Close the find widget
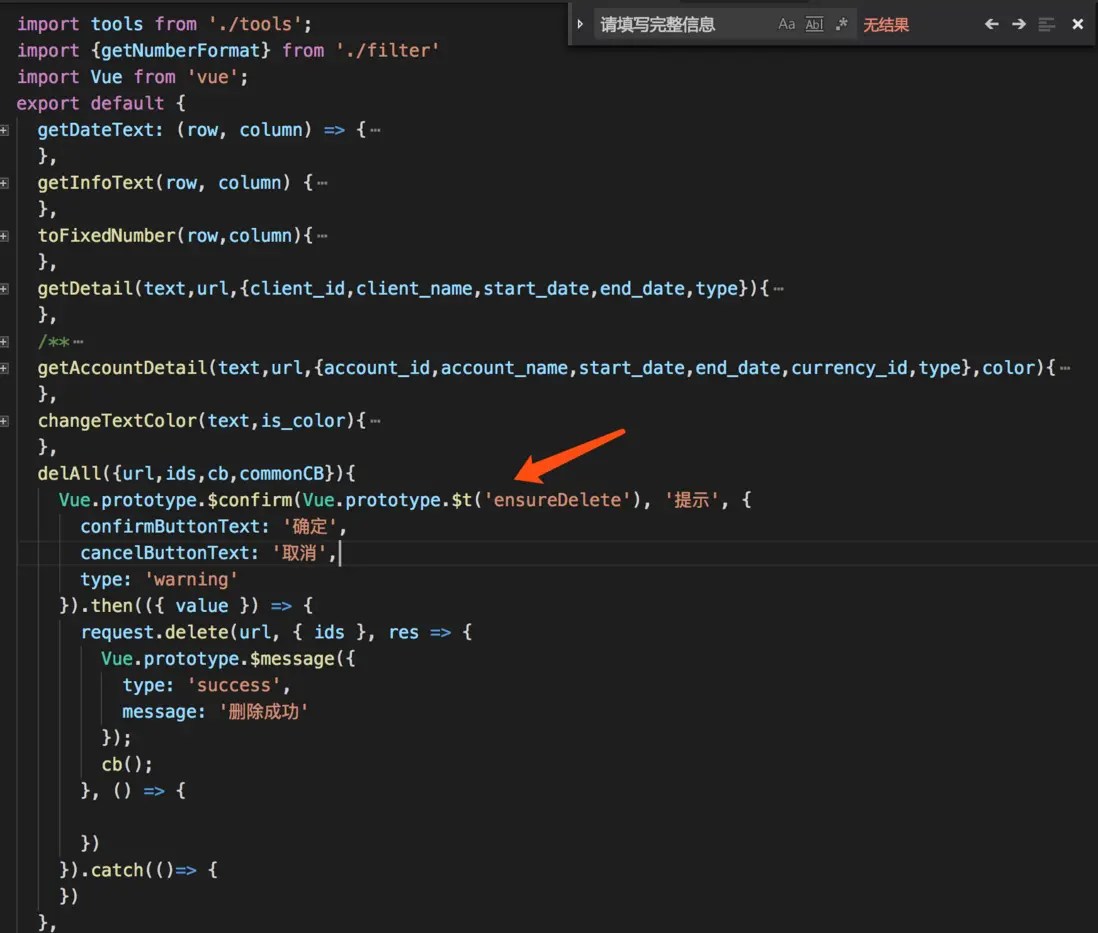 click(1077, 23)
